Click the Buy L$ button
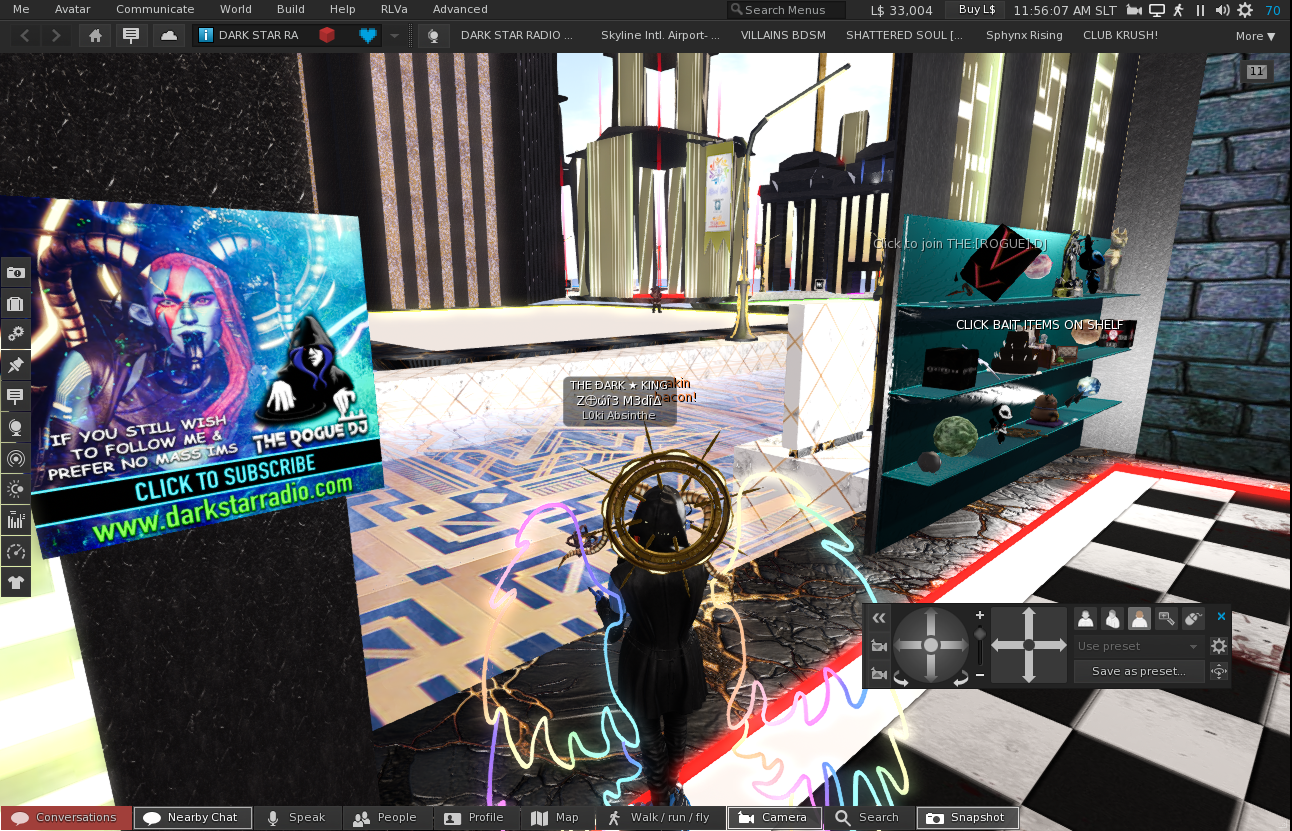This screenshot has height=831, width=1292. click(976, 10)
